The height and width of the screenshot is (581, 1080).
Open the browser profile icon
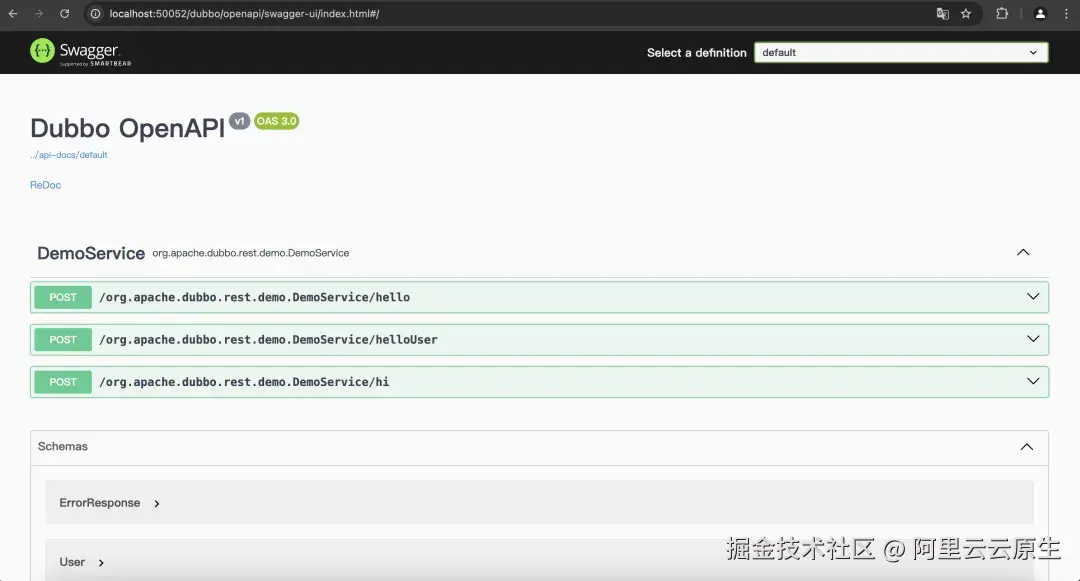click(x=1040, y=14)
